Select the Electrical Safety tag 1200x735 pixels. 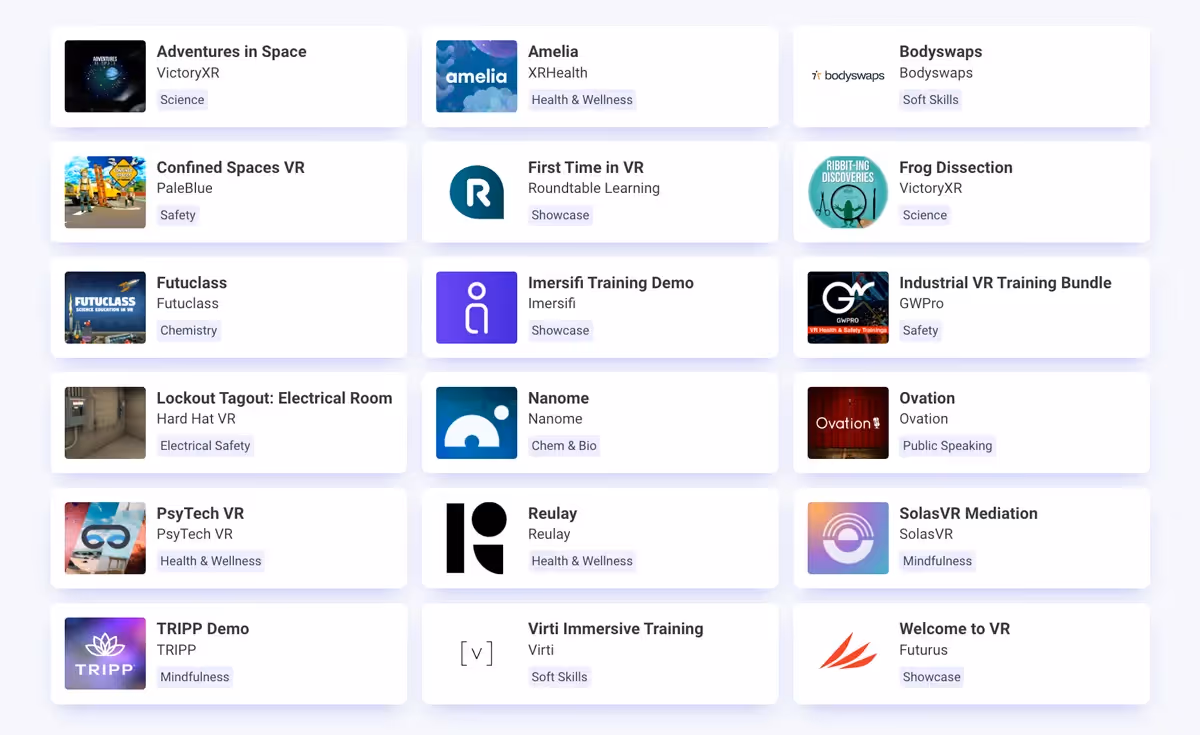tap(205, 446)
